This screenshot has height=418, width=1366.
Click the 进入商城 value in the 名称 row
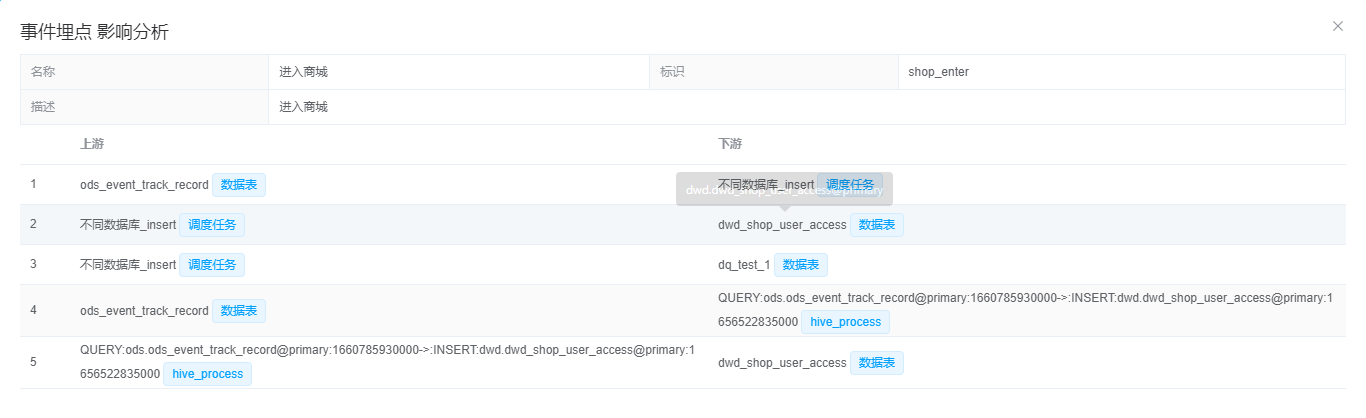point(303,72)
